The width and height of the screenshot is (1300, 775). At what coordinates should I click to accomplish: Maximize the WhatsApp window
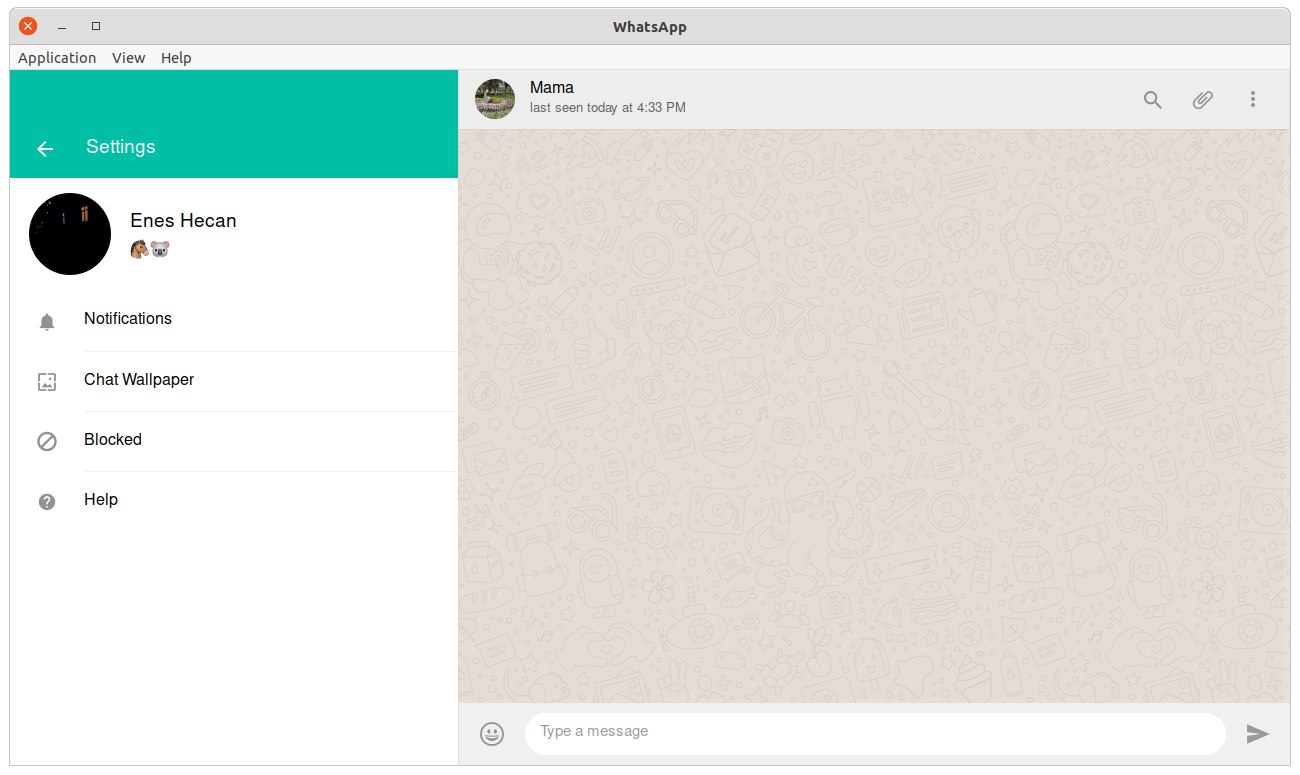tap(95, 26)
